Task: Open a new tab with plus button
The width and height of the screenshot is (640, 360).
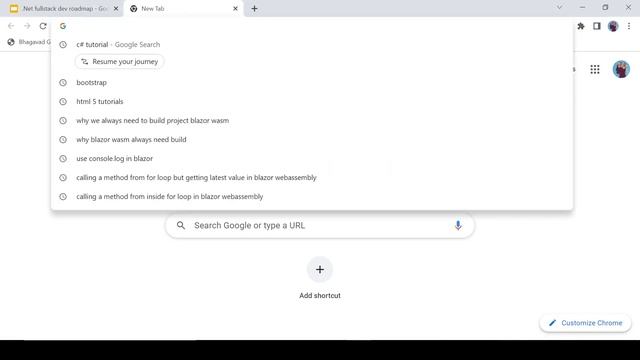Action: pos(254,9)
